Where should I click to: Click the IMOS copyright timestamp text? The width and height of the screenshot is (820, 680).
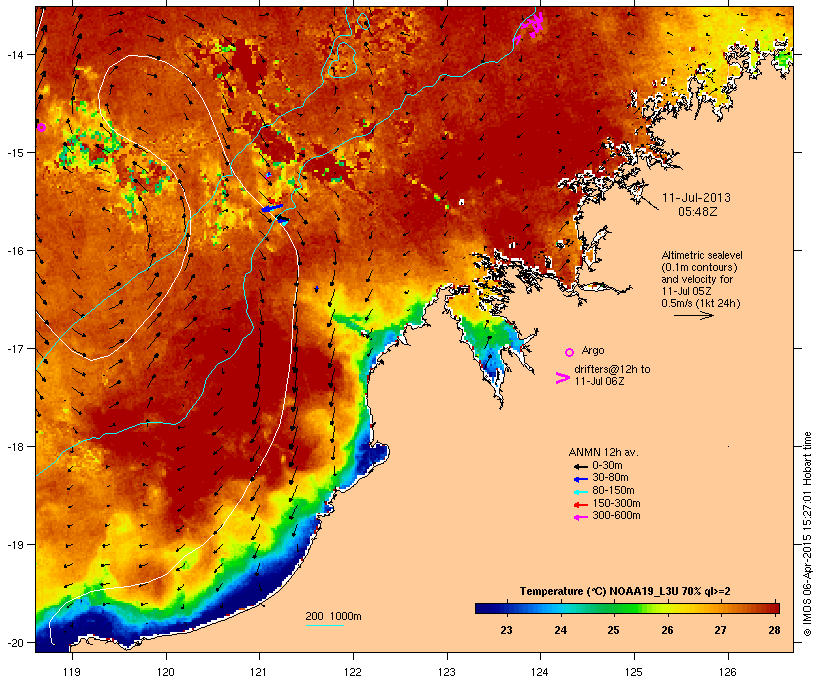pyautogui.click(x=807, y=534)
